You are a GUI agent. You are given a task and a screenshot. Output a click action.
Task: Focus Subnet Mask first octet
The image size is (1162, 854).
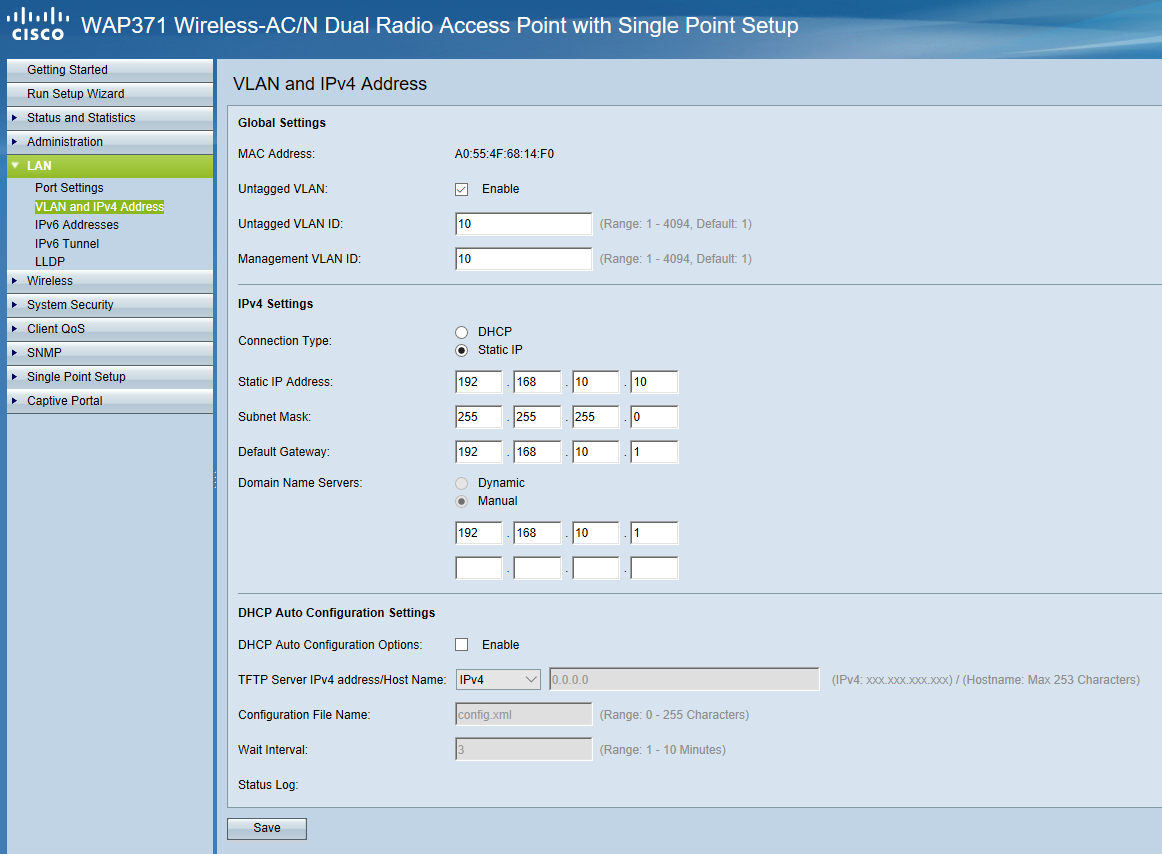click(479, 417)
